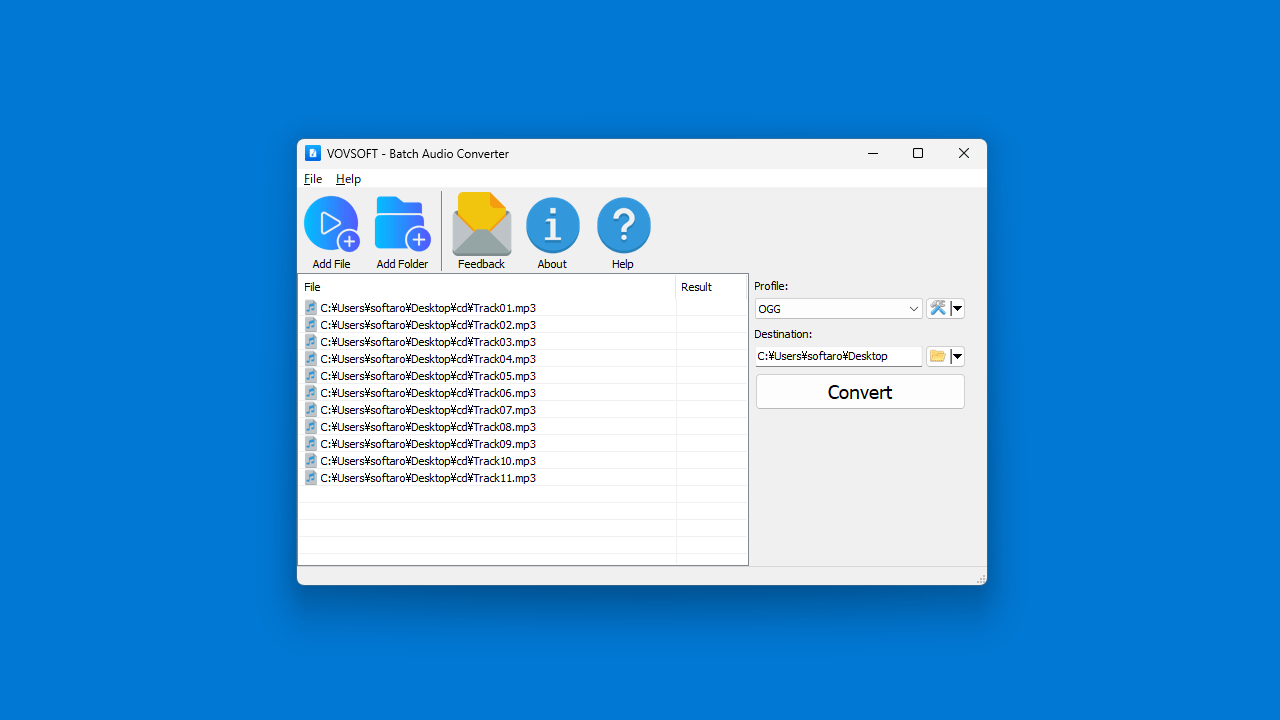The image size is (1280, 720).
Task: Select the Track11.mp3 file path
Action: 428,478
